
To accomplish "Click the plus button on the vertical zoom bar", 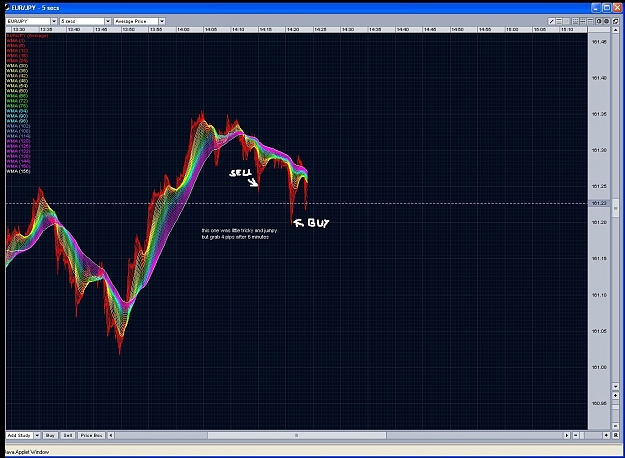I will coord(615,395).
